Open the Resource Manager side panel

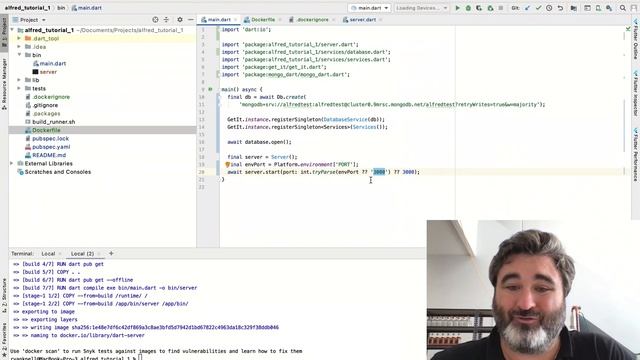[4, 84]
